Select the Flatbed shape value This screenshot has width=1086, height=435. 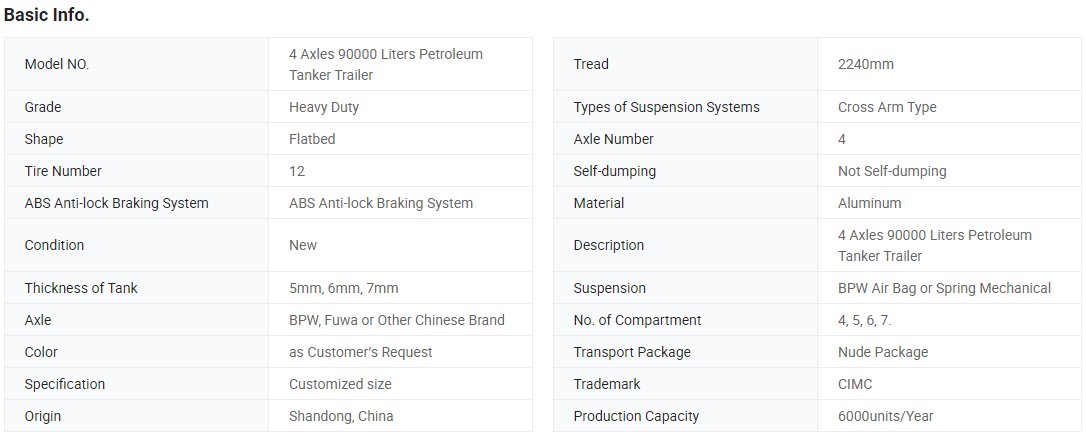(x=312, y=139)
